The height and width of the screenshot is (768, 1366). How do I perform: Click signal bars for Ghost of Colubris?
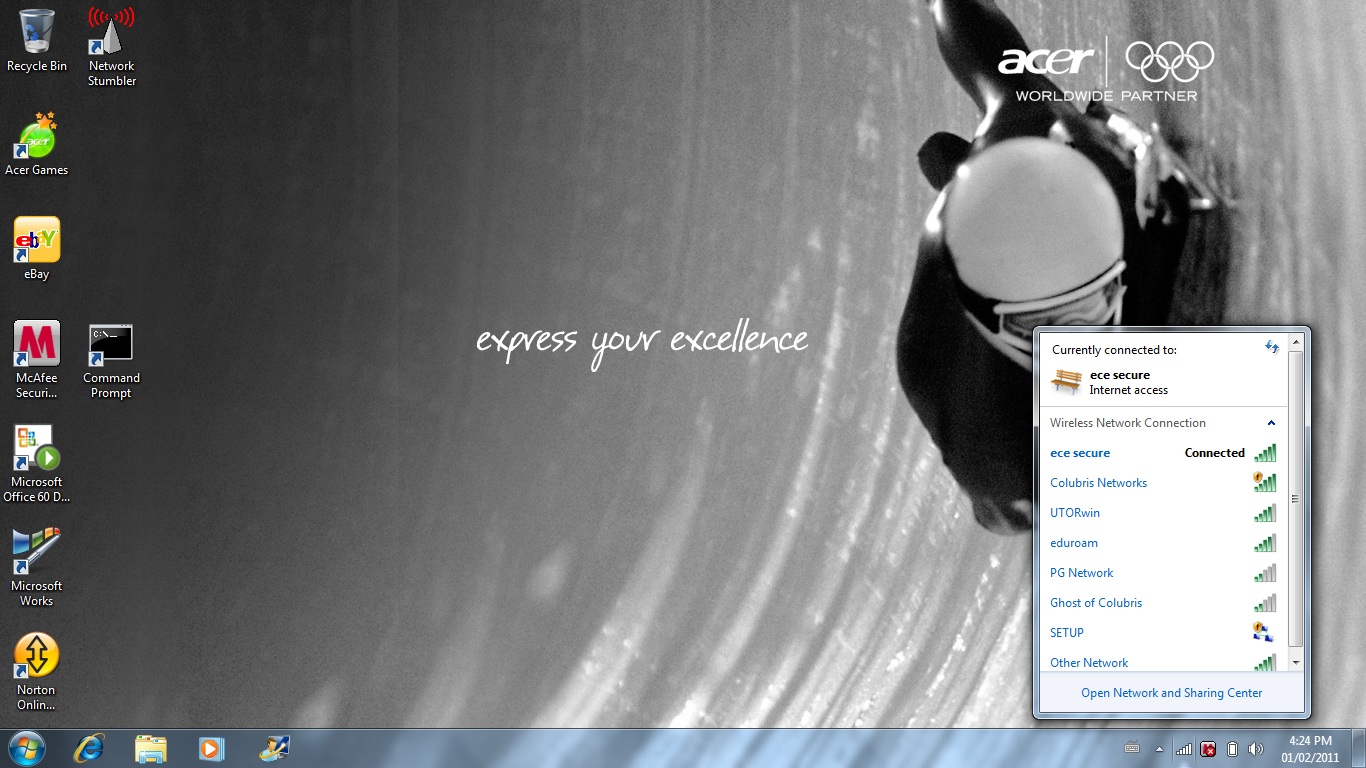[1265, 603]
